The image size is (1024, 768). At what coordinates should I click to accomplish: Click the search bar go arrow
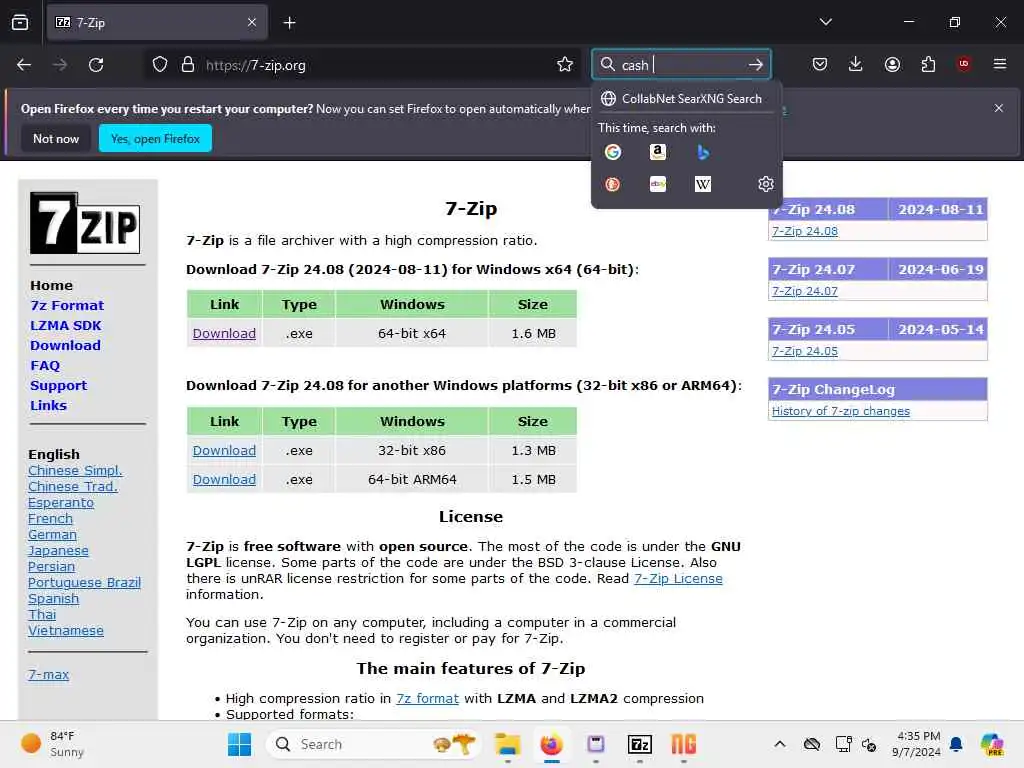pos(756,65)
